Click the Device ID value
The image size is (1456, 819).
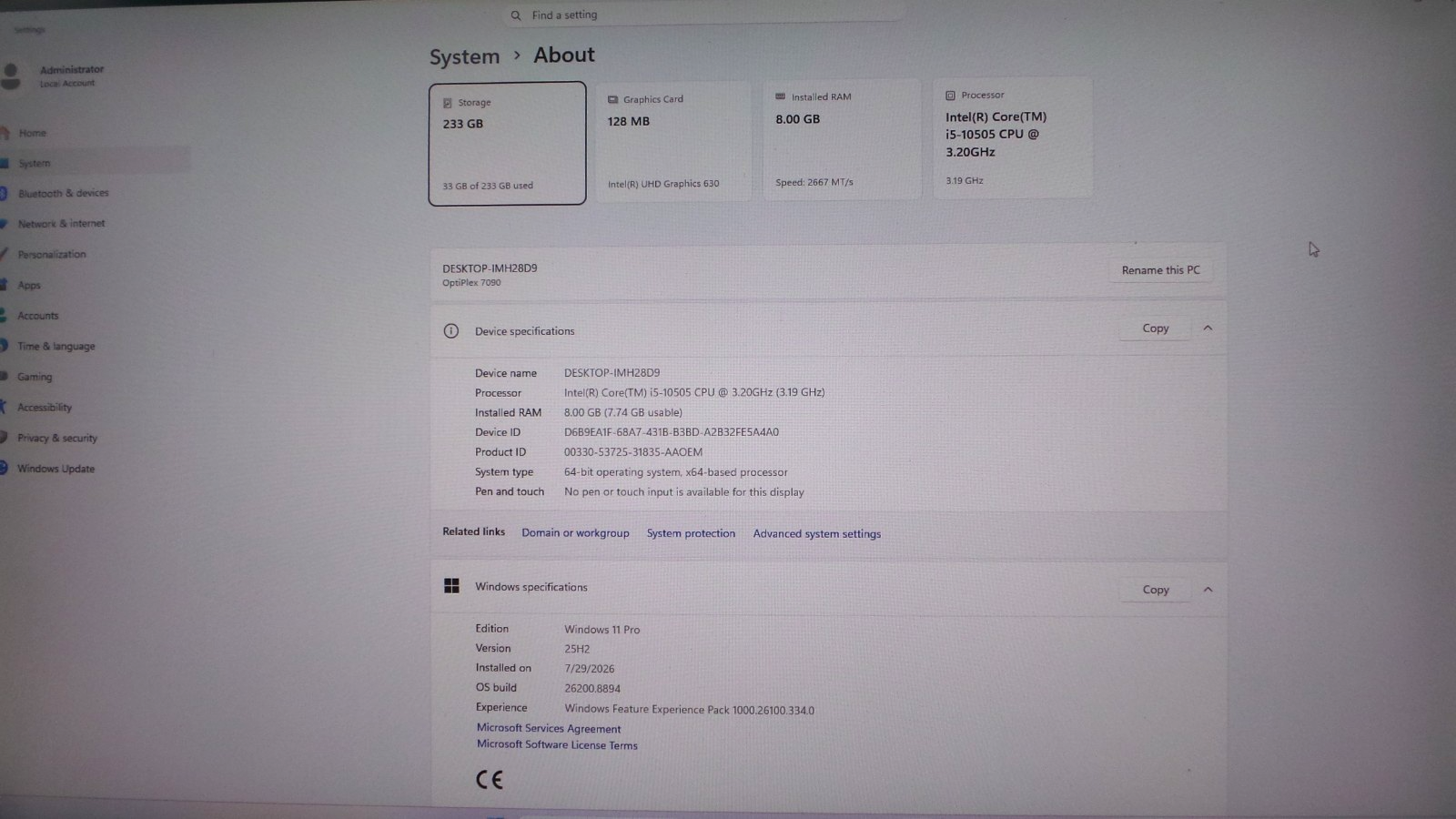672,432
